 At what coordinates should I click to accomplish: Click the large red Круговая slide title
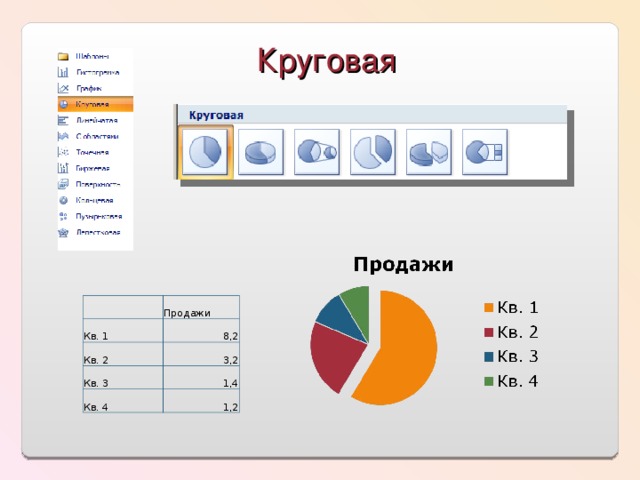pyautogui.click(x=327, y=62)
